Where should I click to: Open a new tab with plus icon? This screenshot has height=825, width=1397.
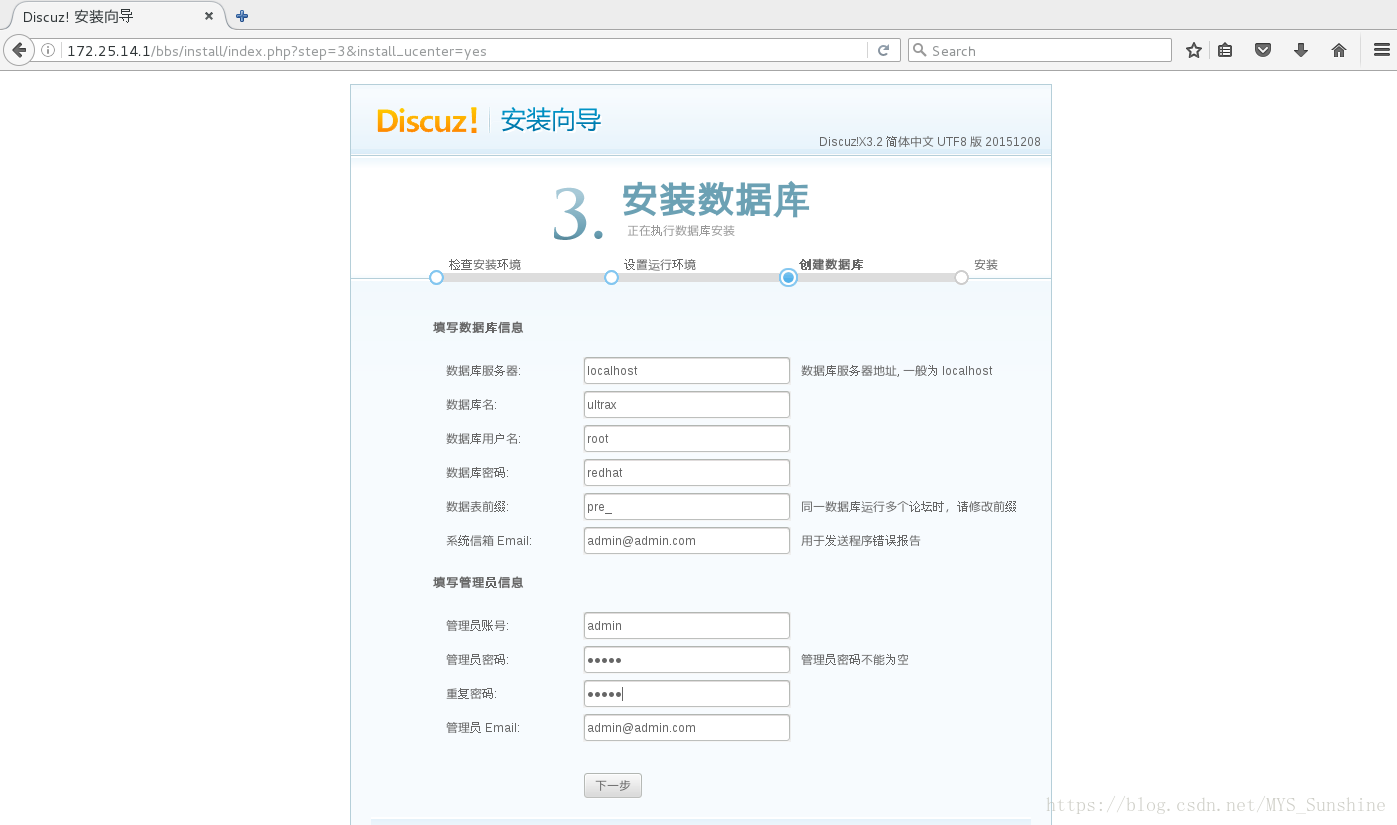[241, 16]
